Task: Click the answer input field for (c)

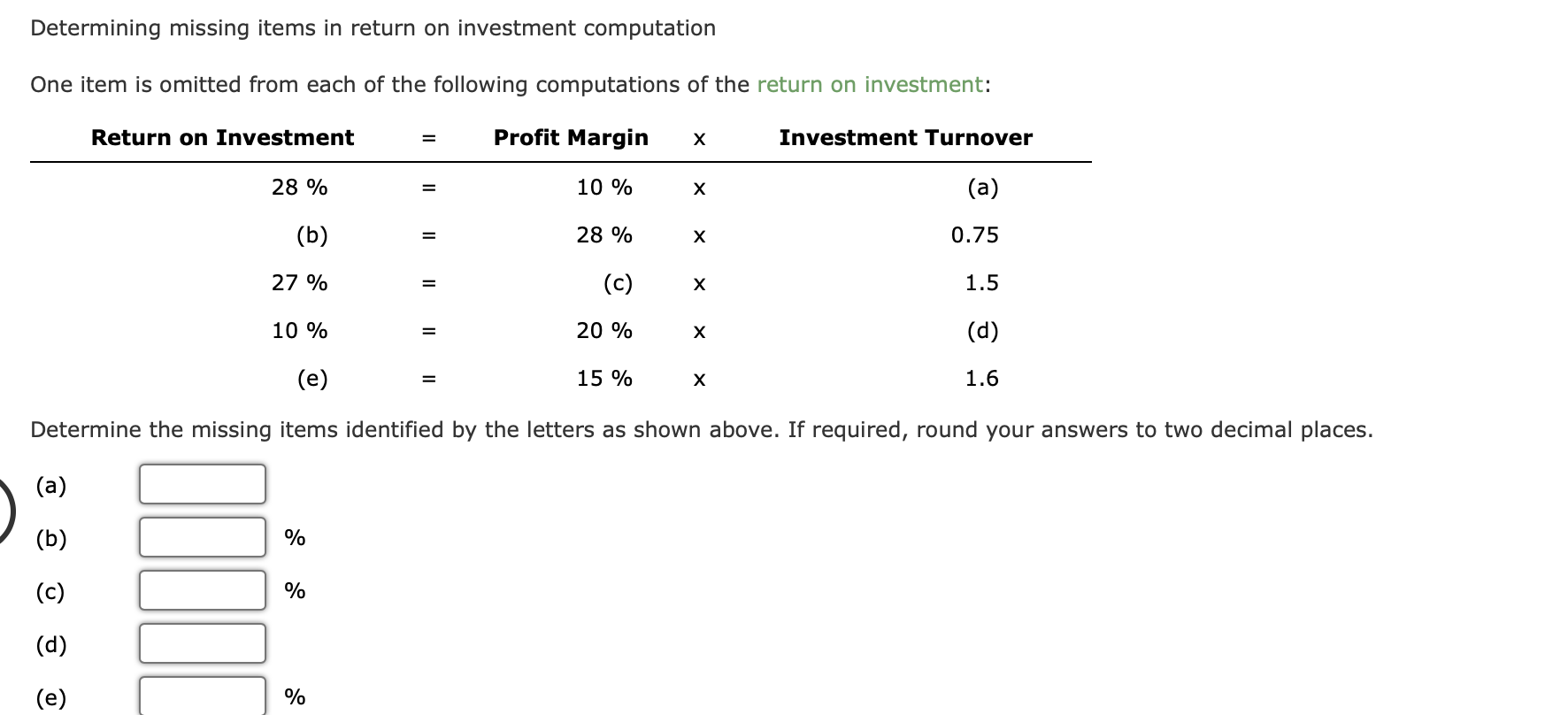Action: 201,590
